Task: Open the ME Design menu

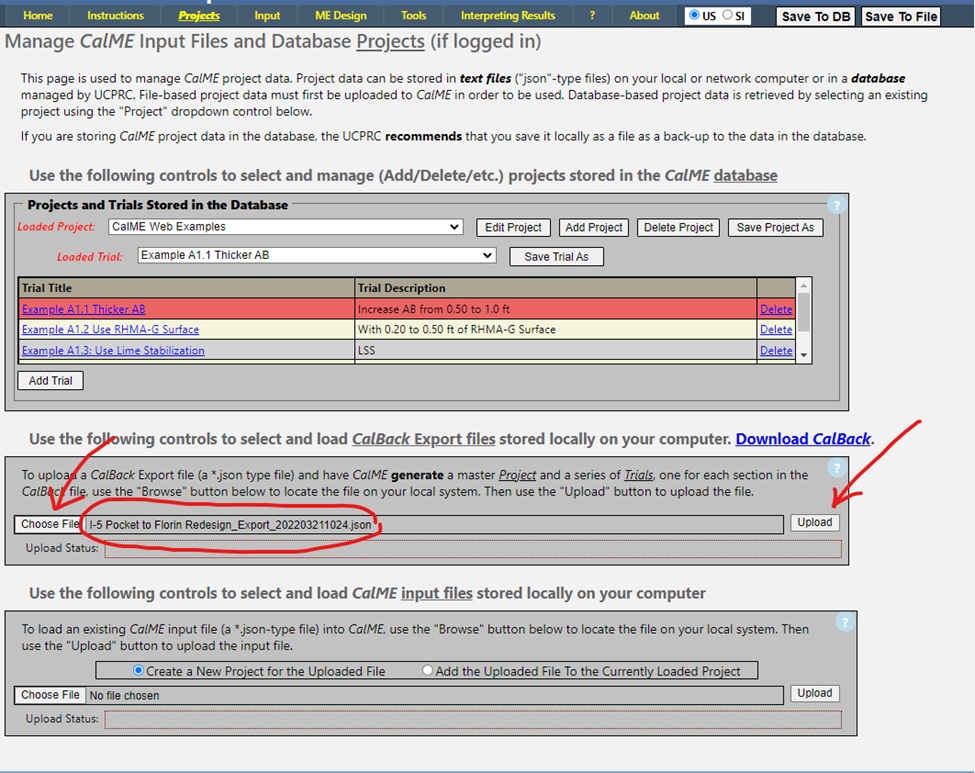Action: click(342, 15)
